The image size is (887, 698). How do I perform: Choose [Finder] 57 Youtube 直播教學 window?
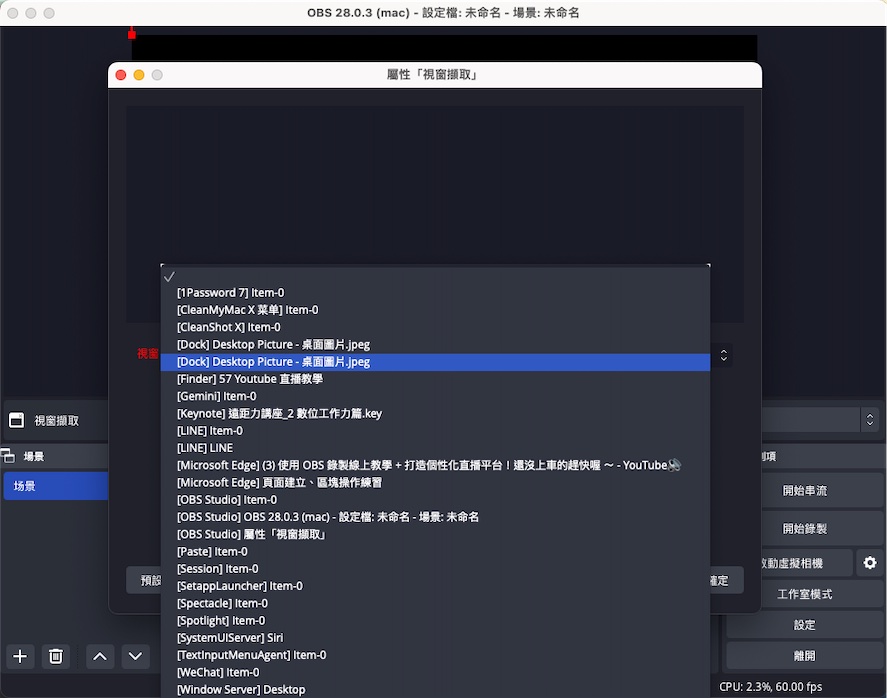coord(435,379)
